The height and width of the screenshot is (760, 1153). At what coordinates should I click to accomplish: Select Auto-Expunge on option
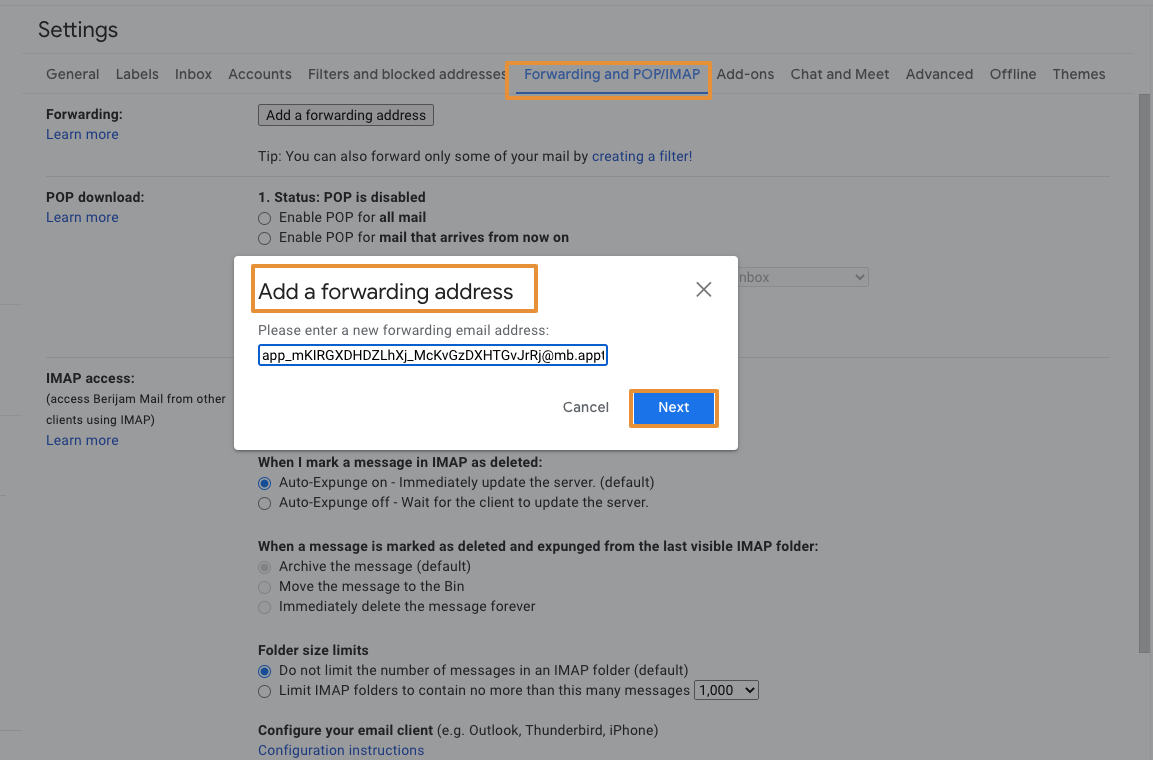coord(265,483)
